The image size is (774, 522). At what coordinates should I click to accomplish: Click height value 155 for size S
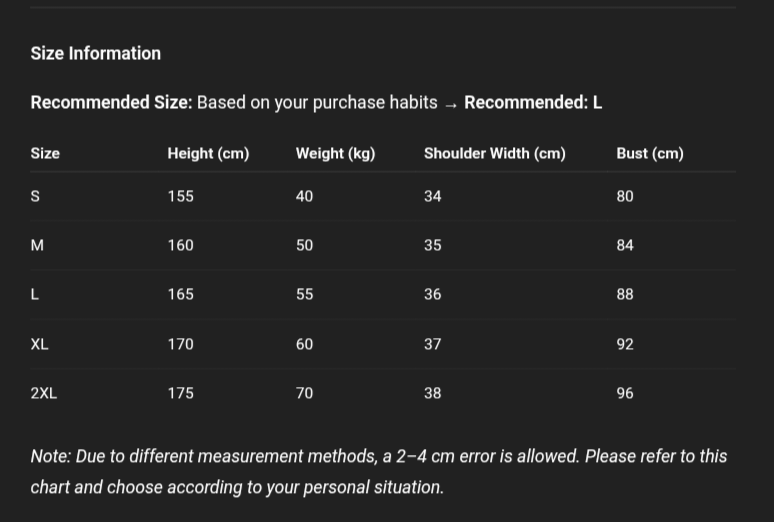[180, 197]
